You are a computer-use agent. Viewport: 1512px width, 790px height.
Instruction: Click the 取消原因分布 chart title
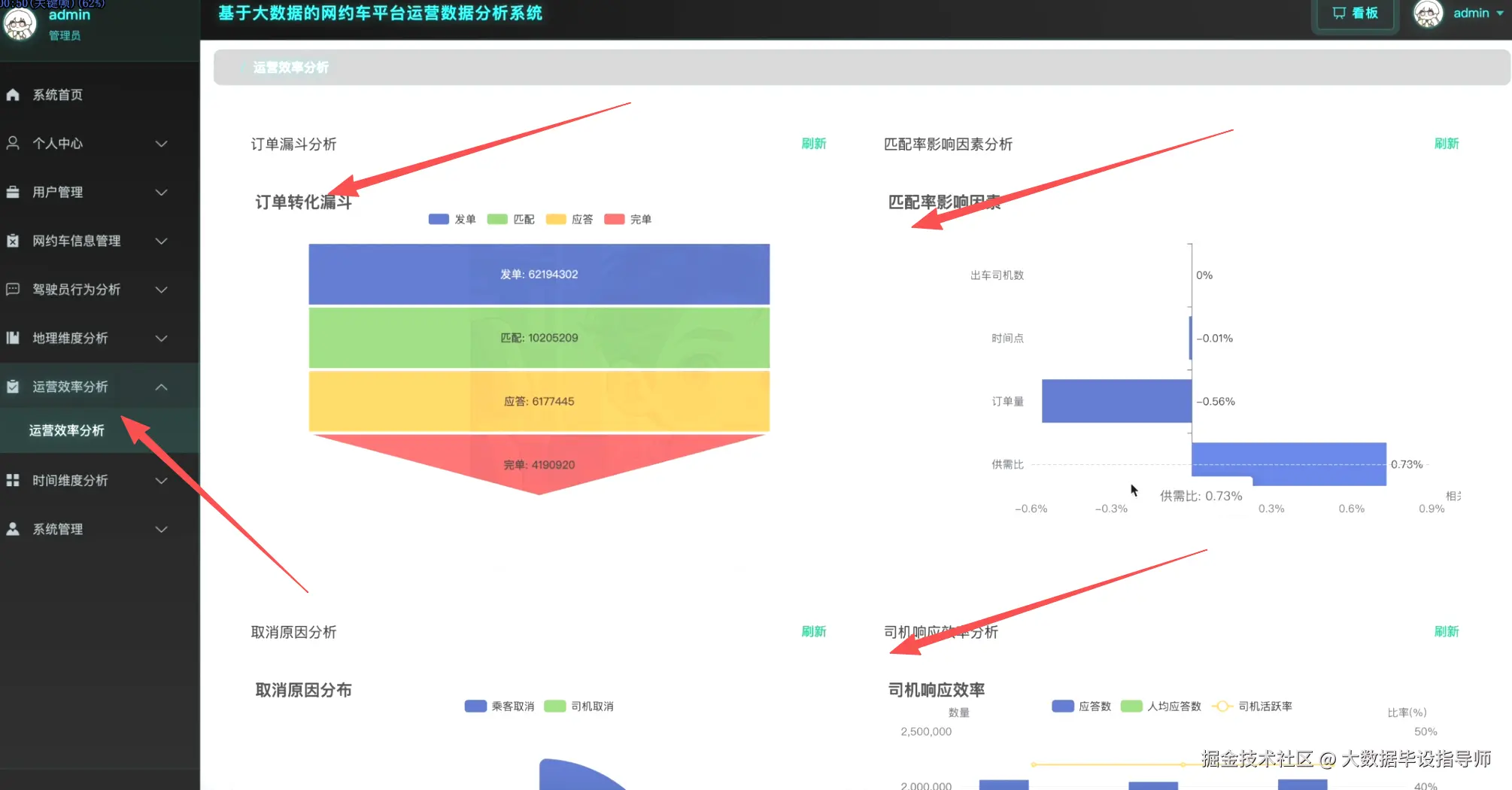(303, 690)
